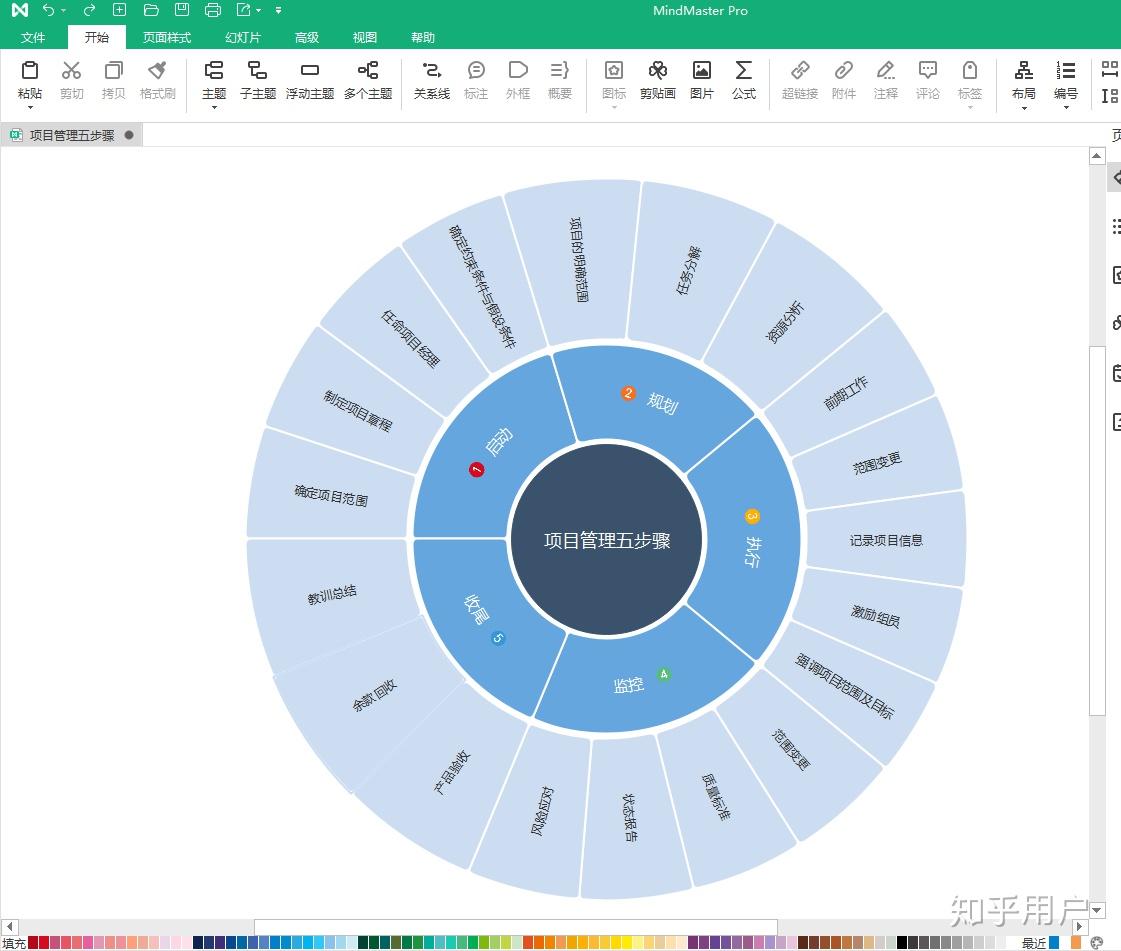Expand the Topic (主题) dropdown arrow
This screenshot has height=951, width=1121.
pyautogui.click(x=214, y=107)
